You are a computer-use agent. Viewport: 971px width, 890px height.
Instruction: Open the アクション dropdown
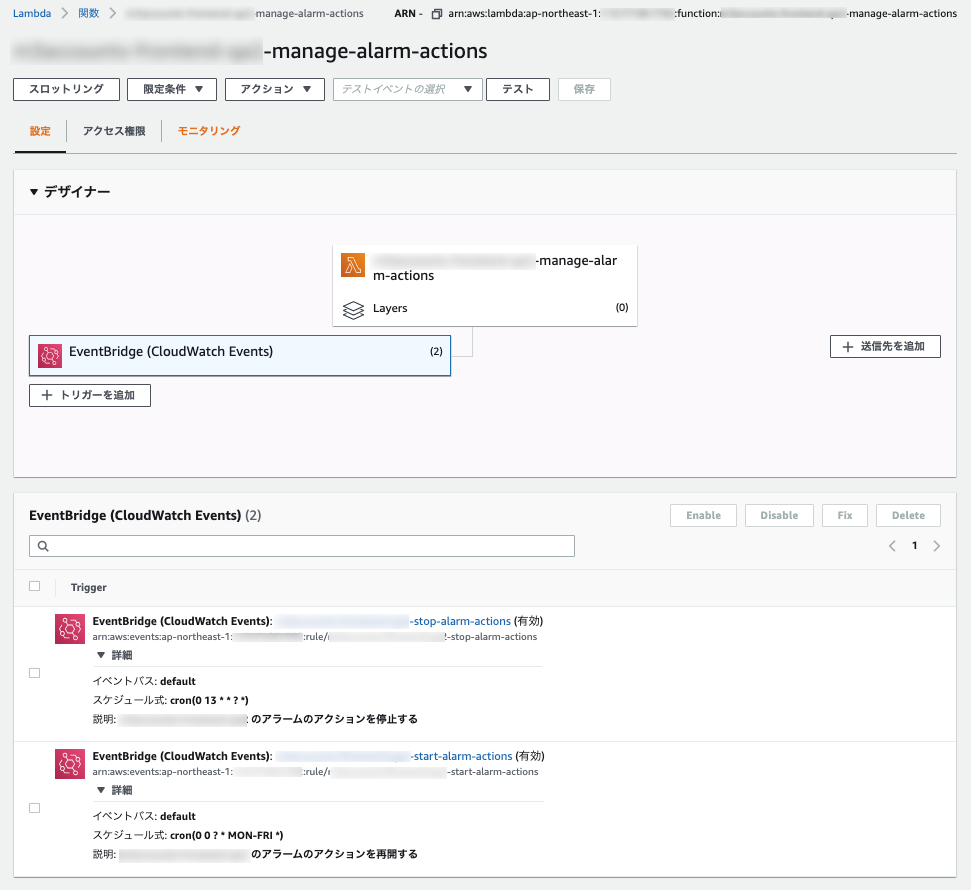(x=274, y=89)
